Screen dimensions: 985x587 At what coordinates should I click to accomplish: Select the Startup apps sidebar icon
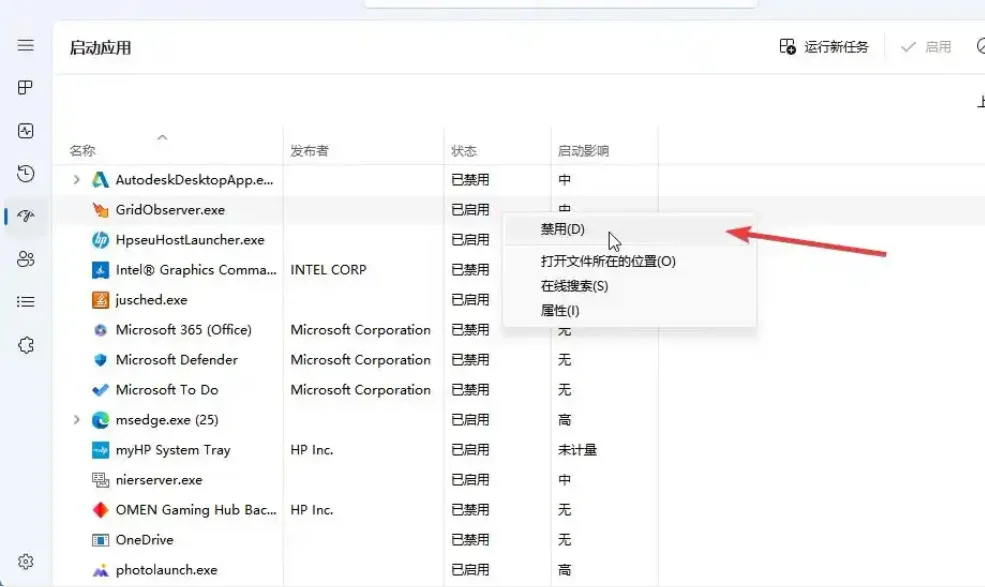coord(25,216)
